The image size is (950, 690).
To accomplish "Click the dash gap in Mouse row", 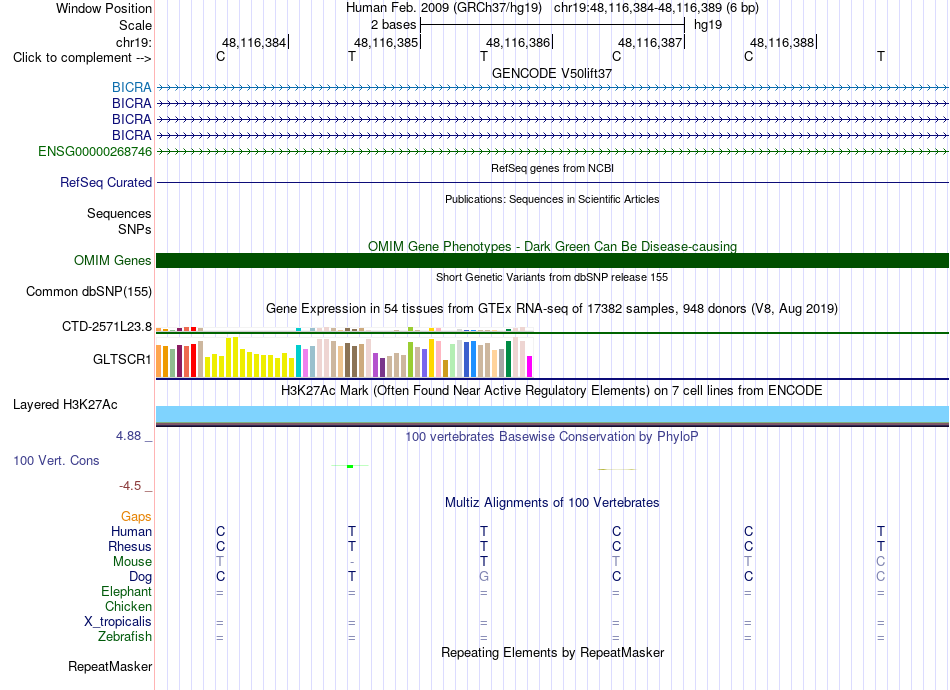I will 351,562.
